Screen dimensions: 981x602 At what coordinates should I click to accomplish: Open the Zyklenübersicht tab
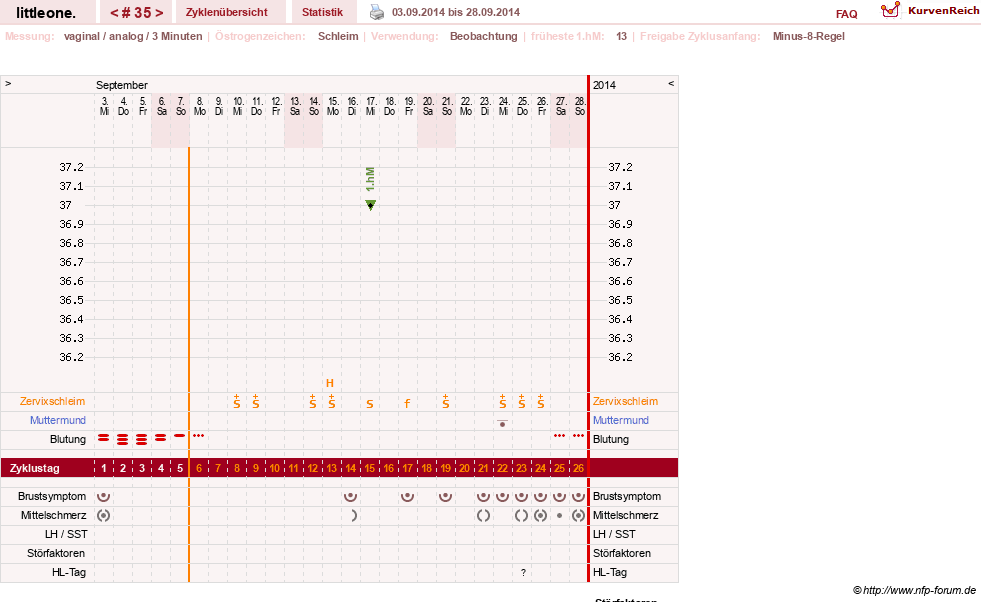(226, 12)
